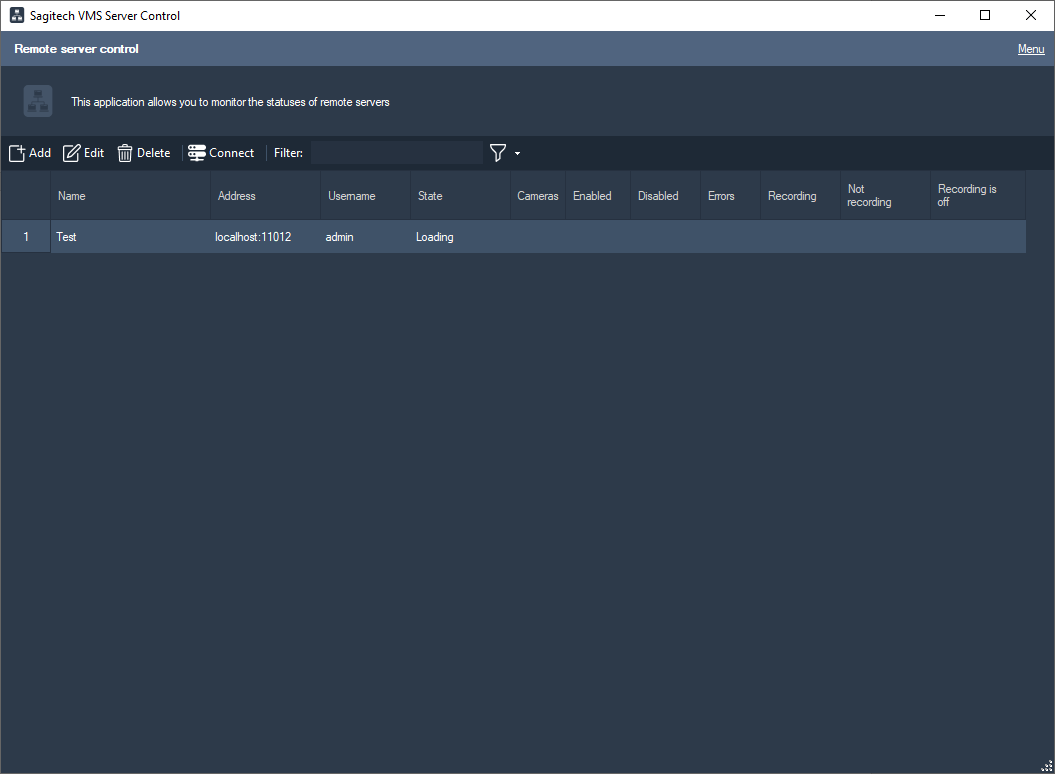
Task: Click the Delete trash icon
Action: (125, 153)
